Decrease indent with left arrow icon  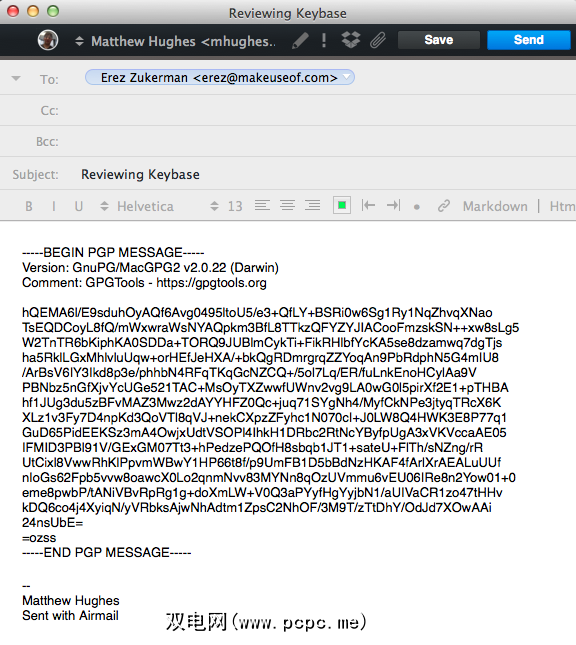coord(368,205)
